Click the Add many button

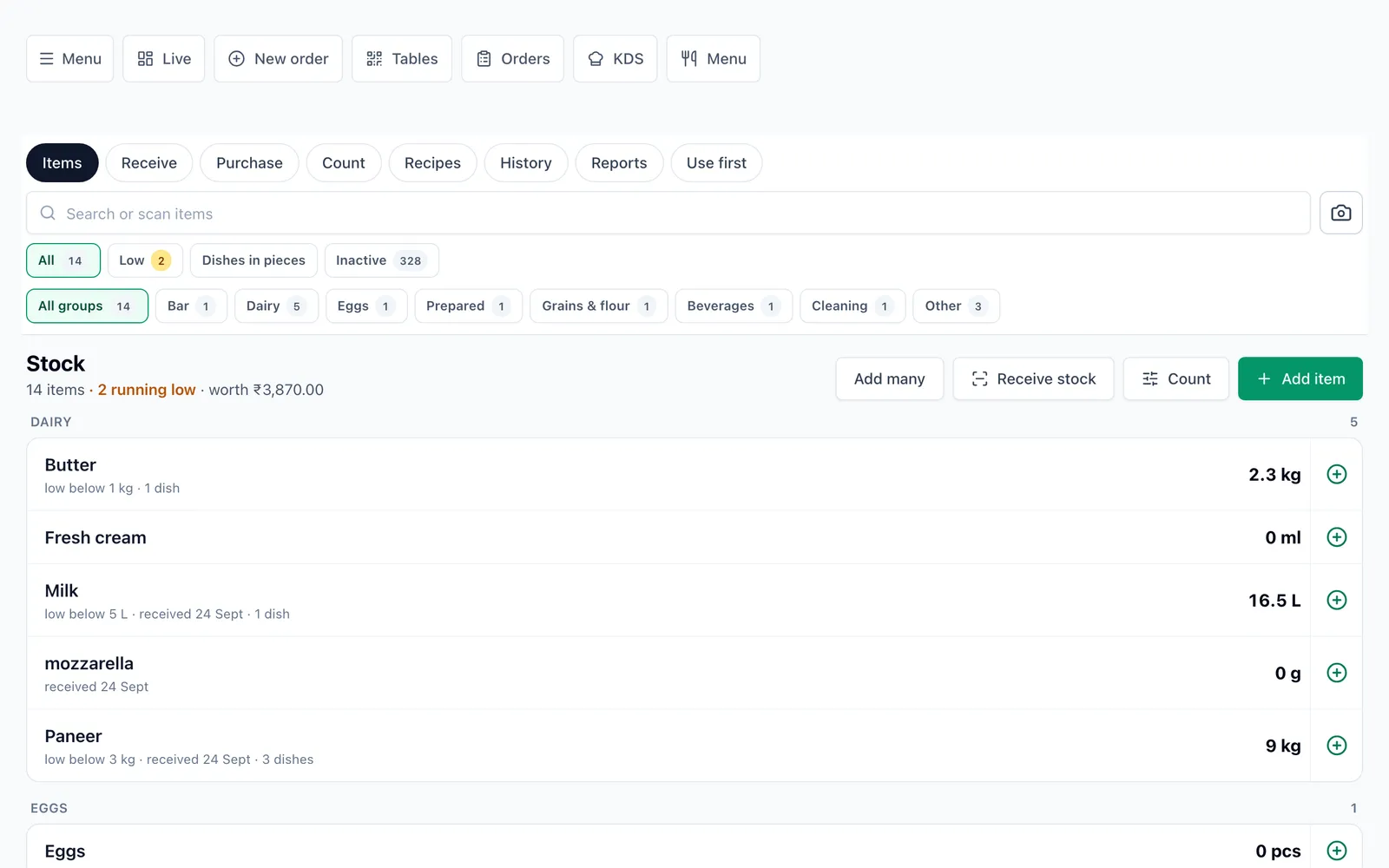click(x=889, y=378)
